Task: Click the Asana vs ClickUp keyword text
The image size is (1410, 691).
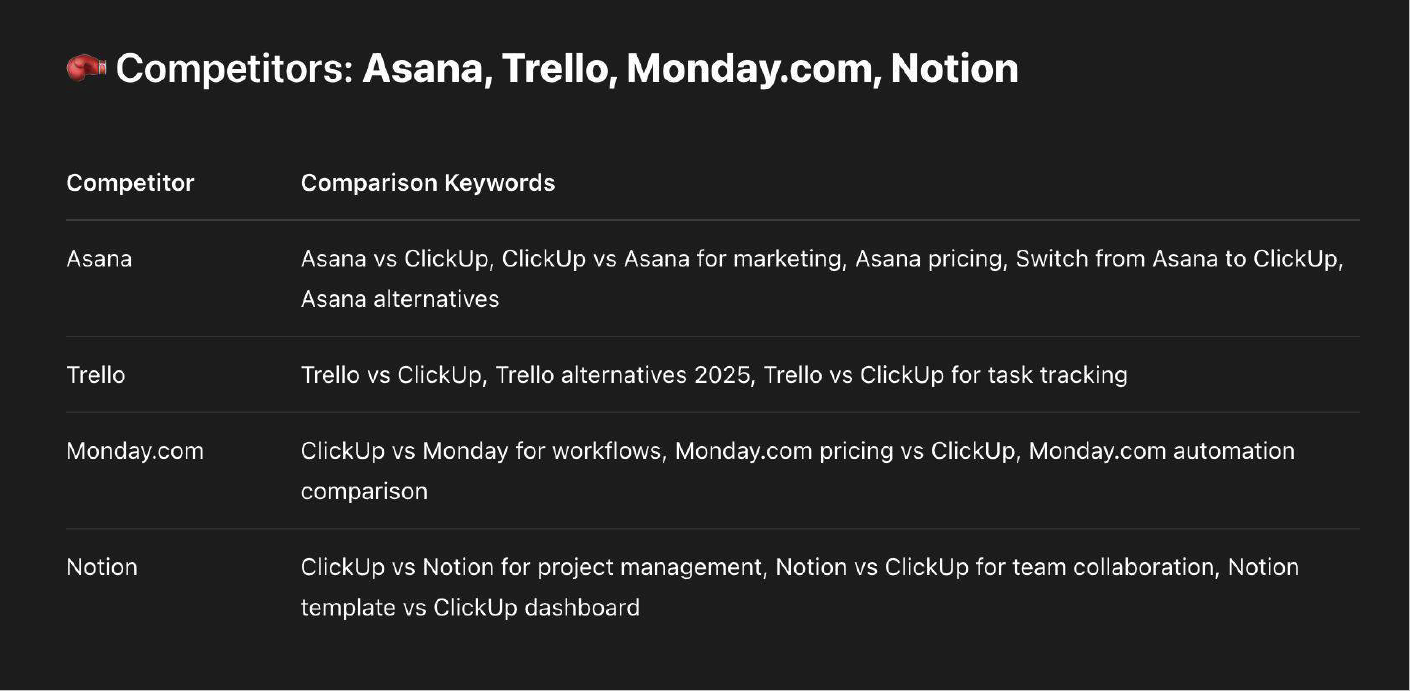Action: [394, 258]
